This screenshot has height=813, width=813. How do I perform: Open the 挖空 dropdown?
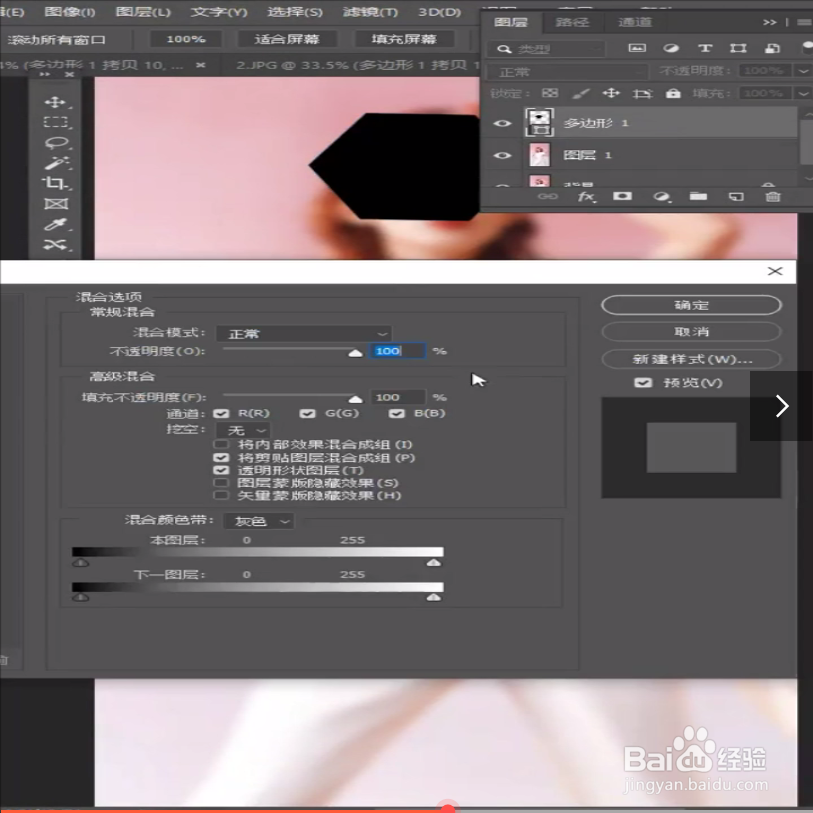click(243, 429)
